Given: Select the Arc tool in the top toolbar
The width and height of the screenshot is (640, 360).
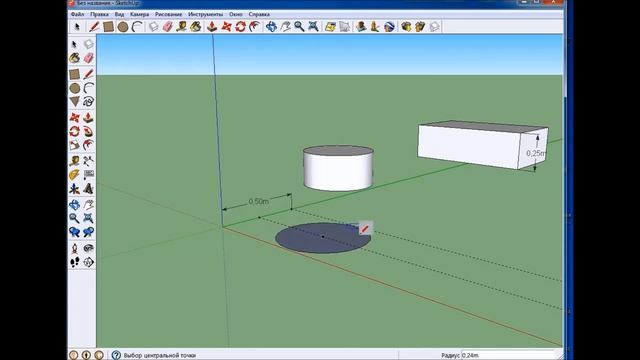Looking at the screenshot, I should coord(137,27).
